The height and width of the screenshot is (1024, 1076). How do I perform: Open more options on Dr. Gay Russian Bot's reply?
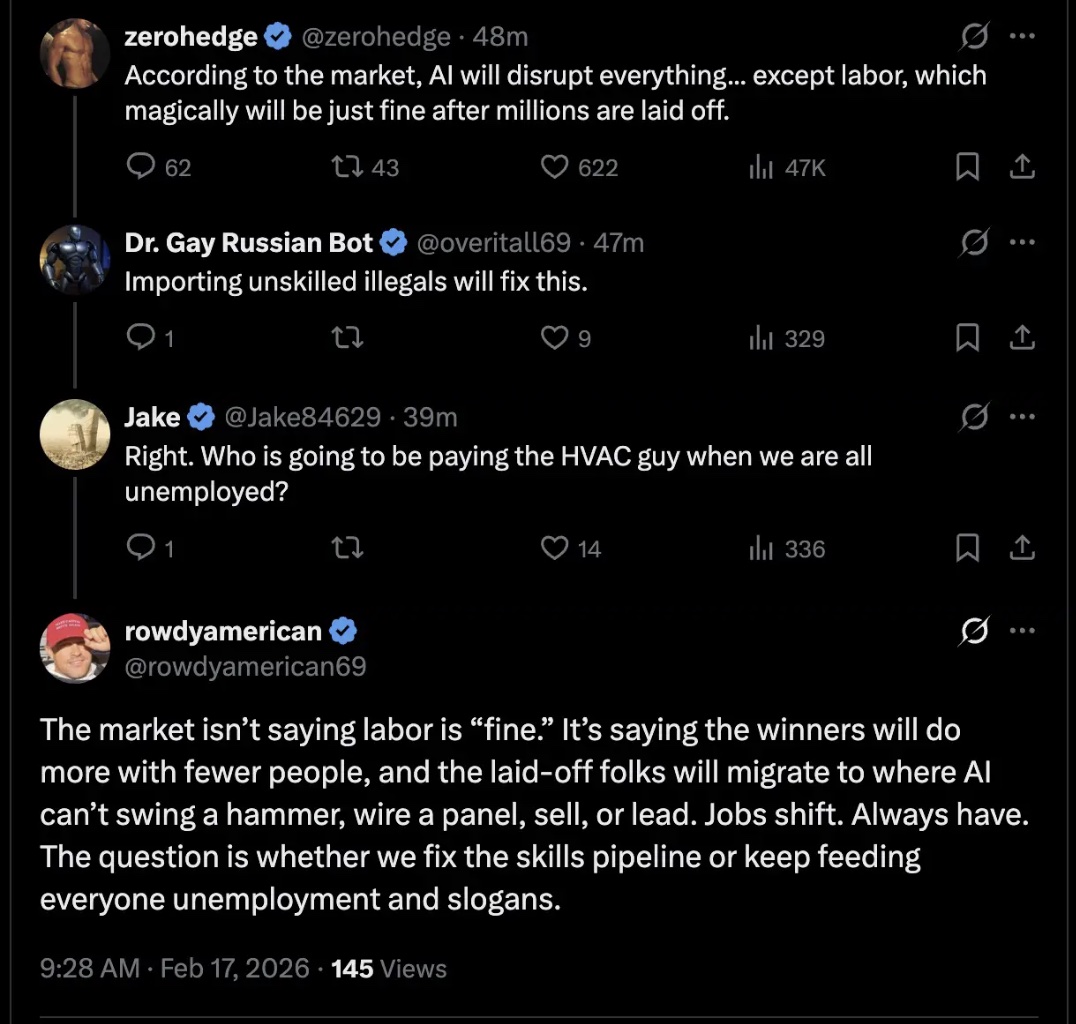point(1021,242)
